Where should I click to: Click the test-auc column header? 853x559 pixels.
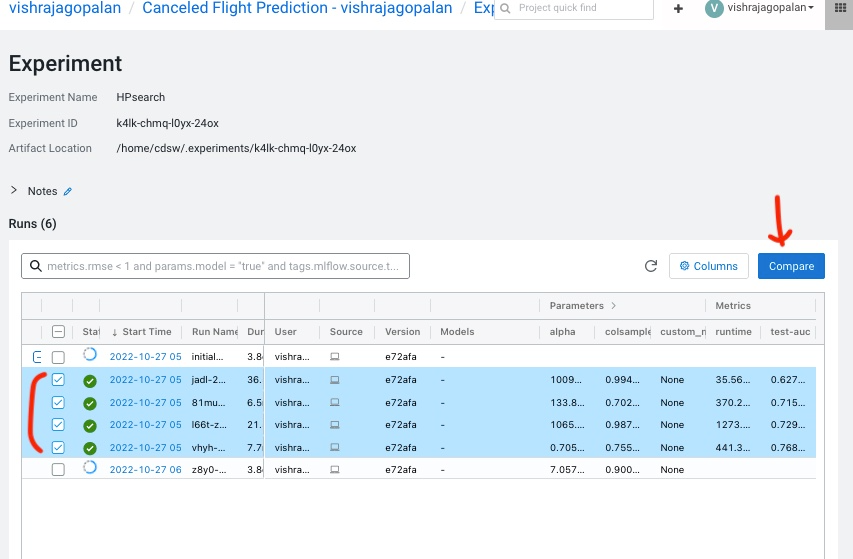click(x=790, y=332)
